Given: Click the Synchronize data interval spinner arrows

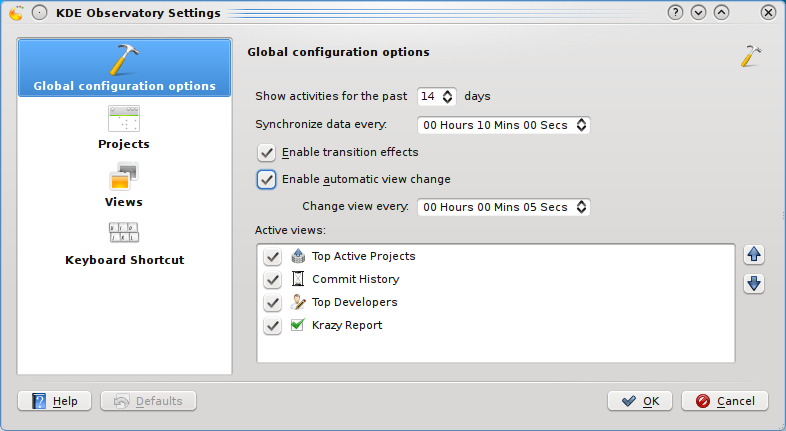Looking at the screenshot, I should [581, 126].
